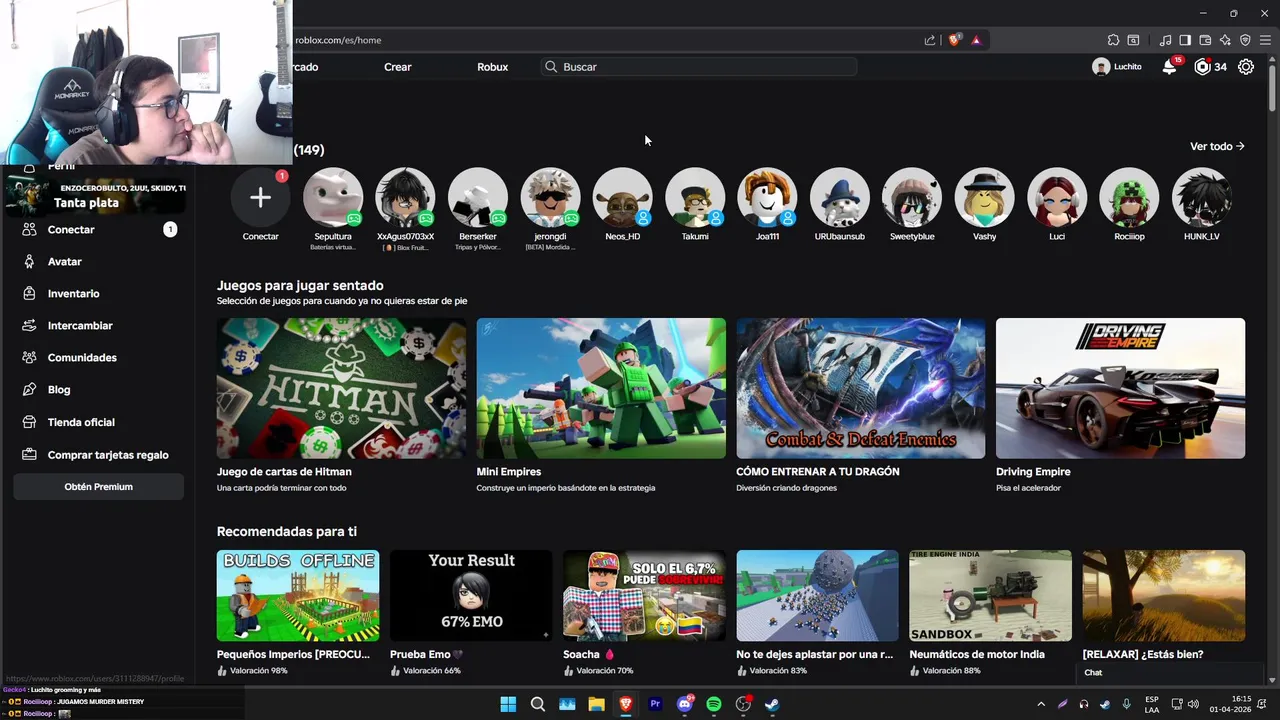Viewport: 1280px width, 720px height.
Task: Open the dragon Combat & Defeat Enemies thumbnail
Action: [x=861, y=388]
